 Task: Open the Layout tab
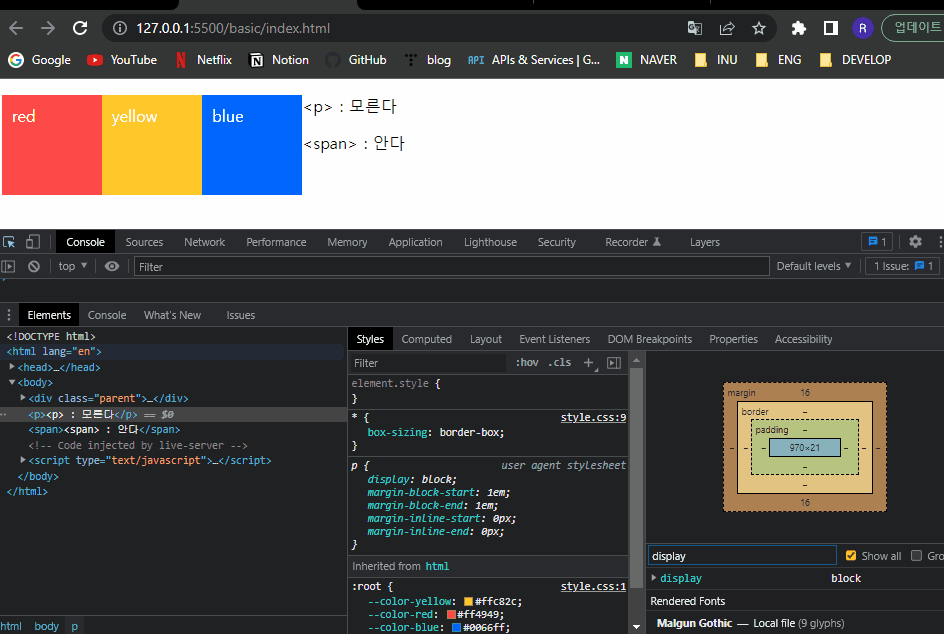(486, 339)
